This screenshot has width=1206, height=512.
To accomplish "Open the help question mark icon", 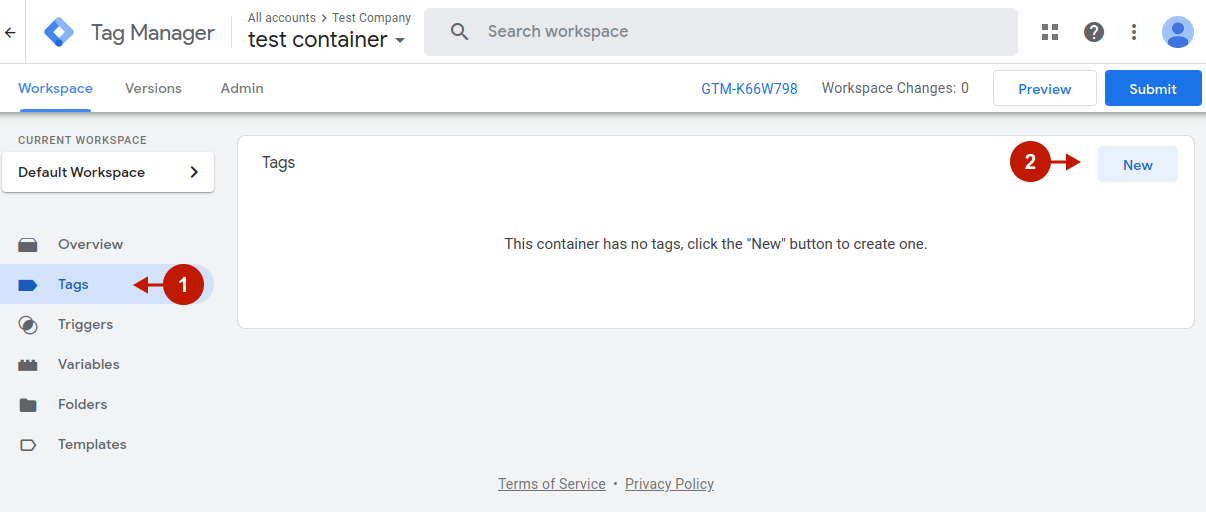I will tap(1094, 32).
